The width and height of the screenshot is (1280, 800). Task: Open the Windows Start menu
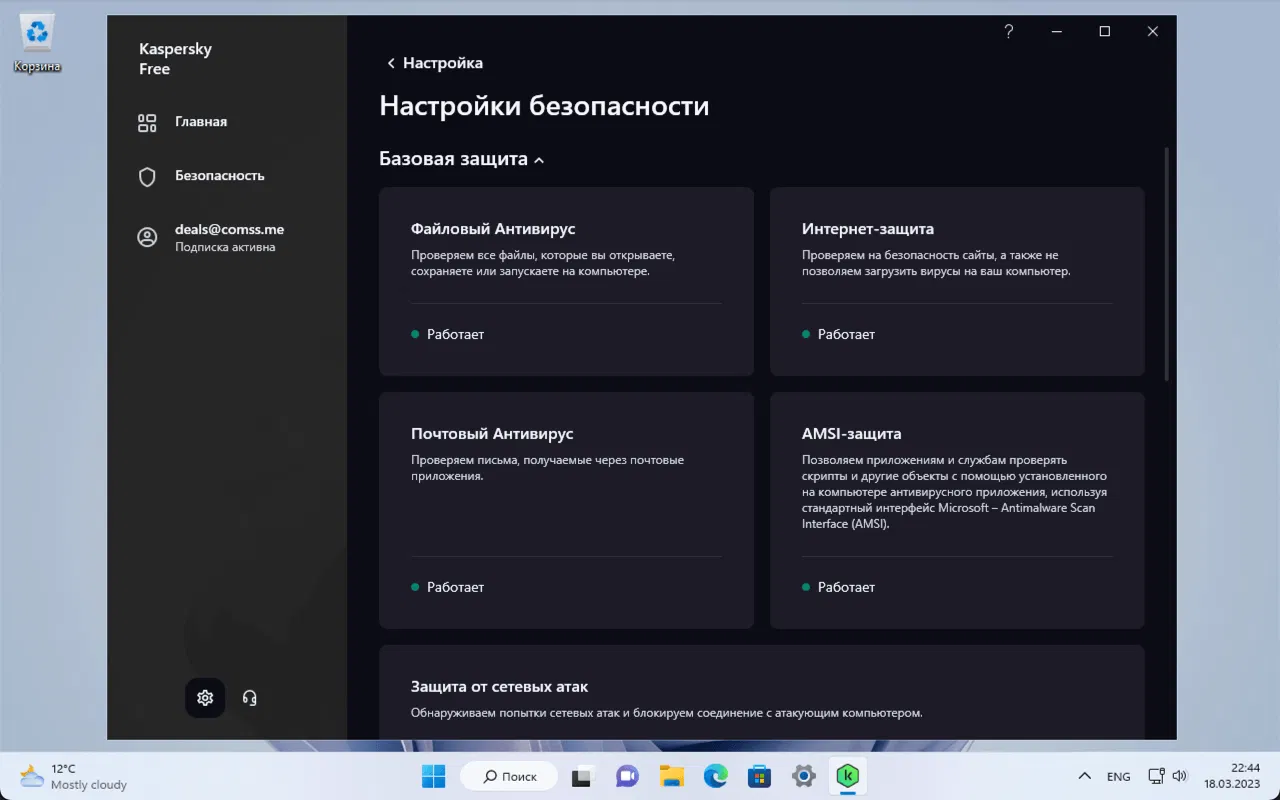click(434, 776)
